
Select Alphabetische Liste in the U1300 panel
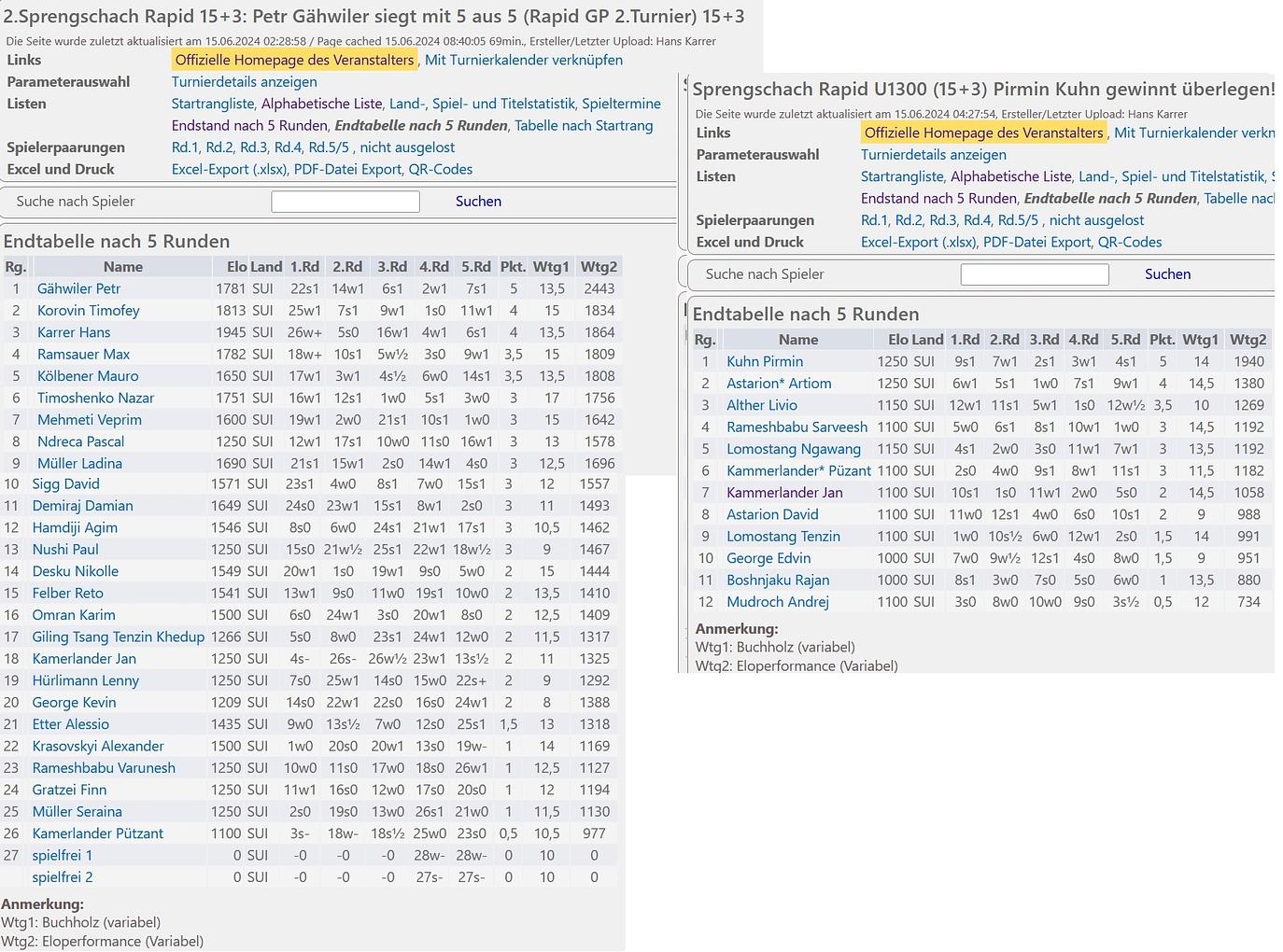click(x=1010, y=177)
